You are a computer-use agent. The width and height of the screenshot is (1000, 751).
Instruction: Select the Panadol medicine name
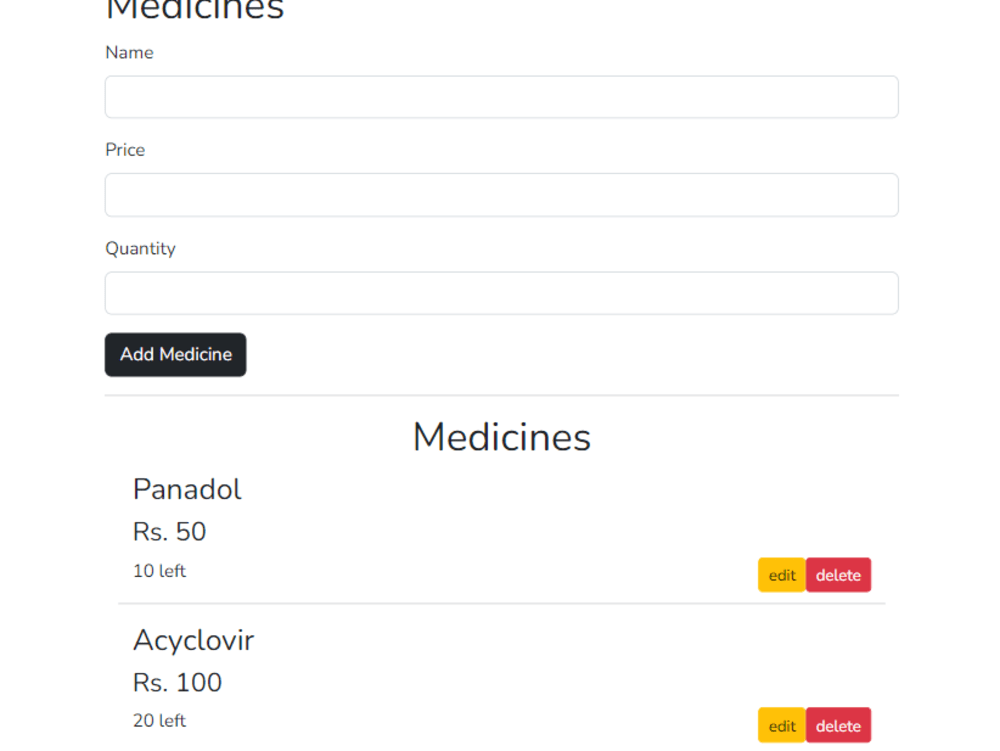[187, 489]
